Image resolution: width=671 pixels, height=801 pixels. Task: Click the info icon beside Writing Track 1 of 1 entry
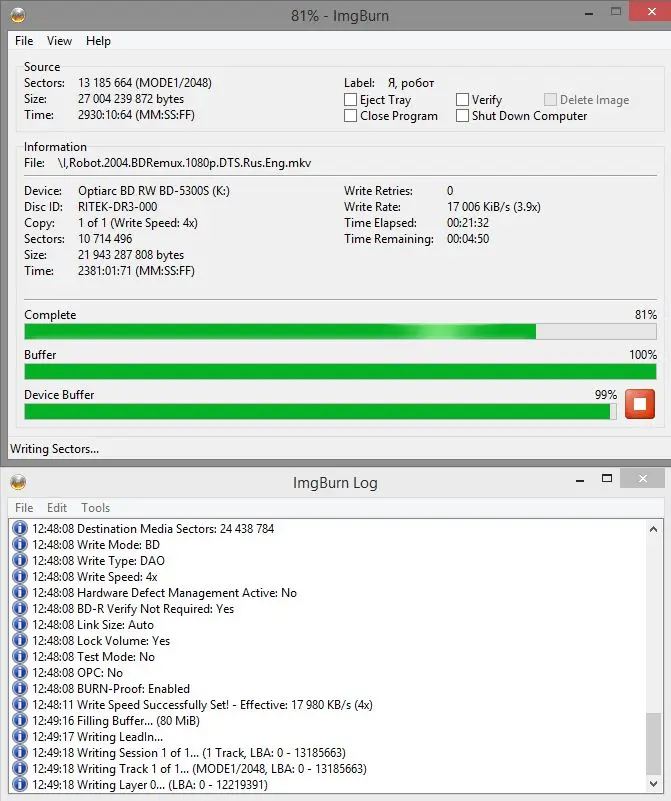point(19,768)
